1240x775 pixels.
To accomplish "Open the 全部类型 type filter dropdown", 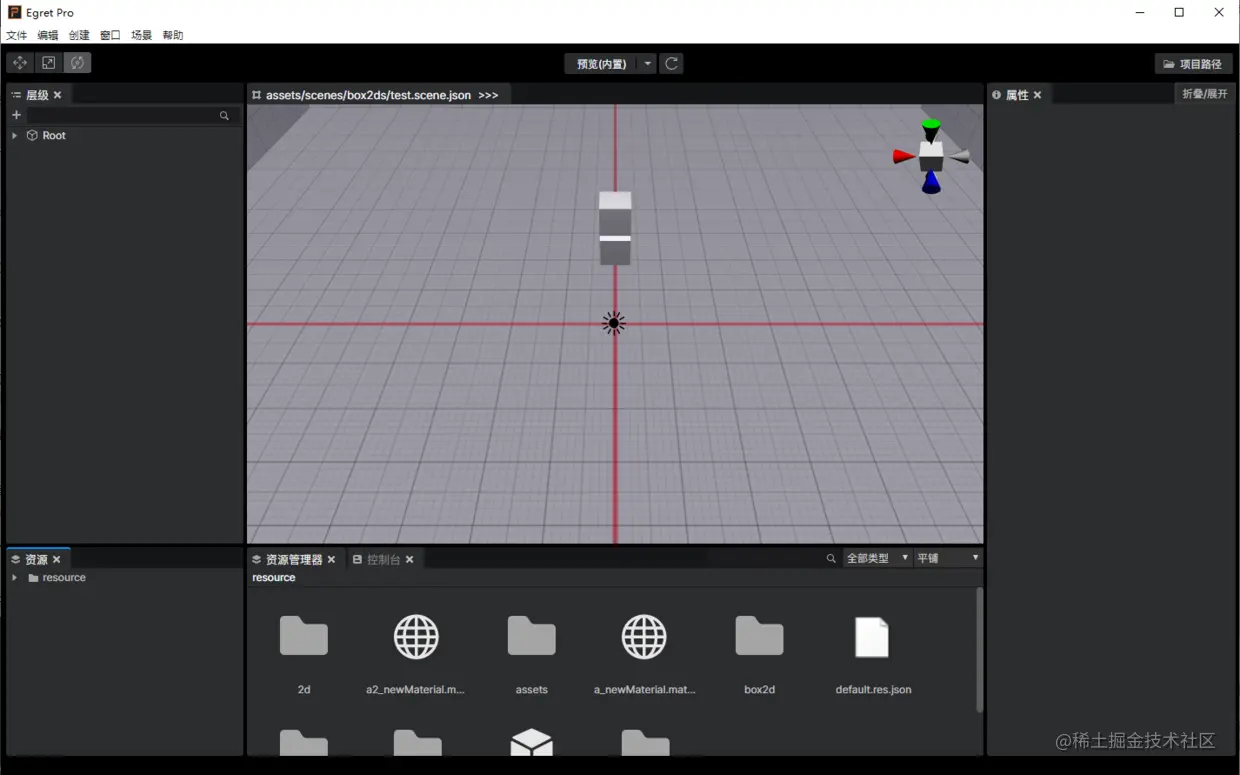I will [x=877, y=558].
